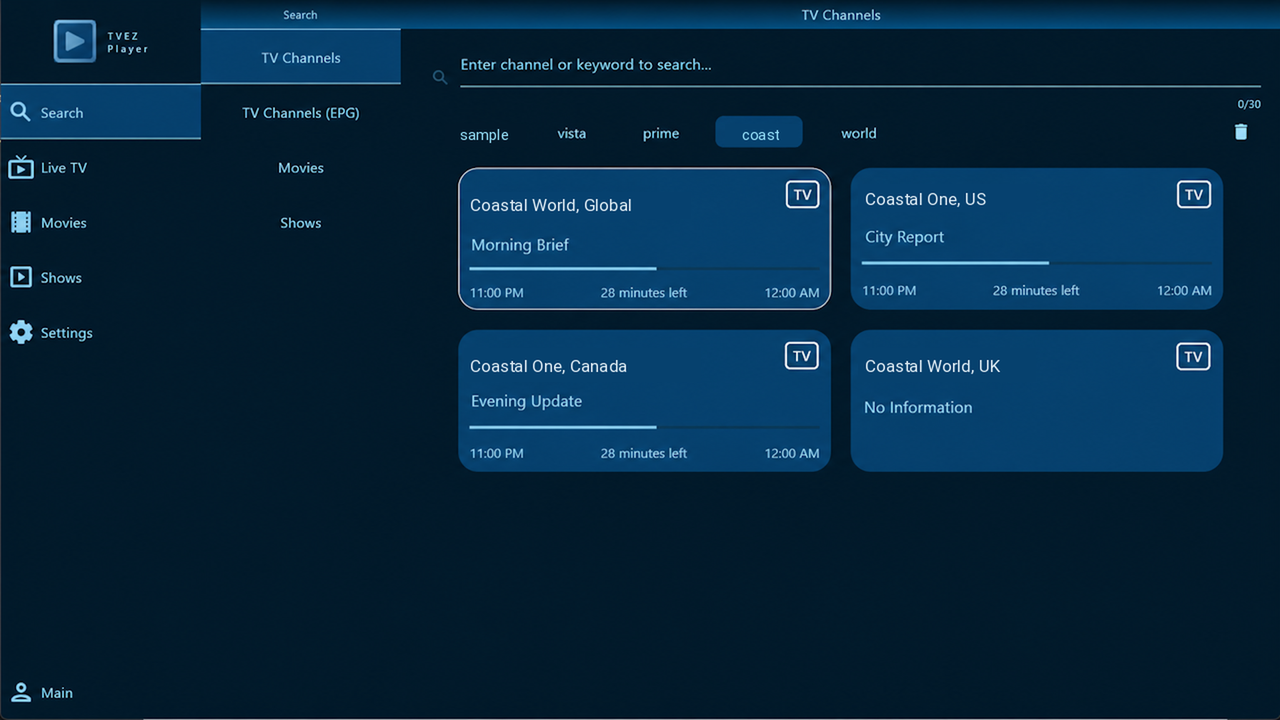Click the Search magnifier icon in sidebar
Screen dimensions: 1280x720
point(20,112)
